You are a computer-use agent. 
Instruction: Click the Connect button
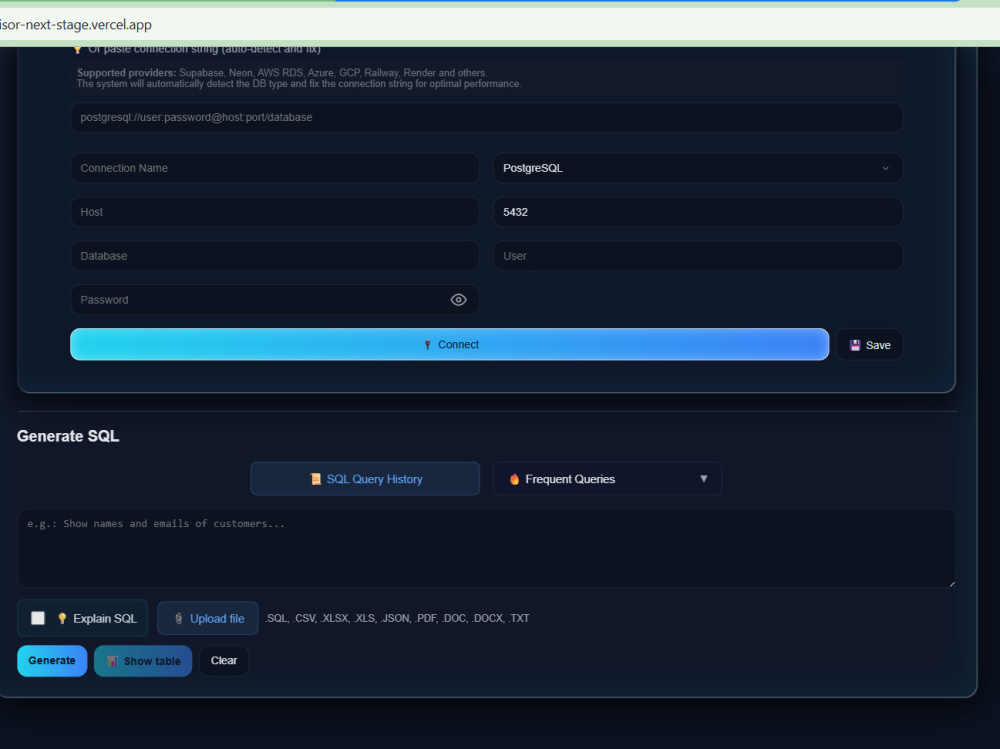tap(450, 345)
